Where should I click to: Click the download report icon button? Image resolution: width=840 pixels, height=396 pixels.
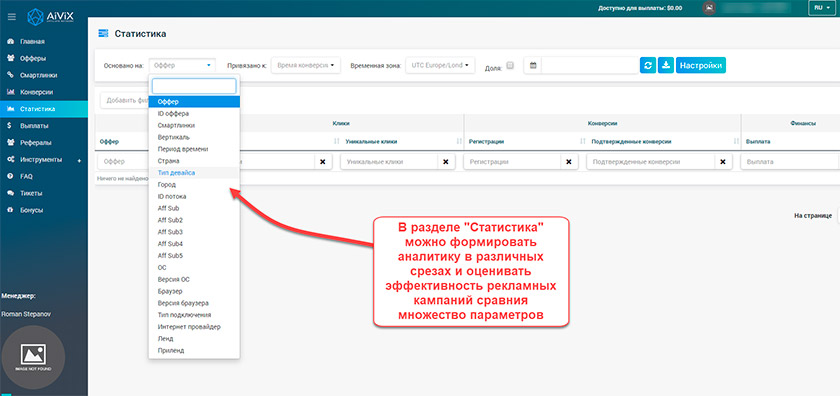665,65
